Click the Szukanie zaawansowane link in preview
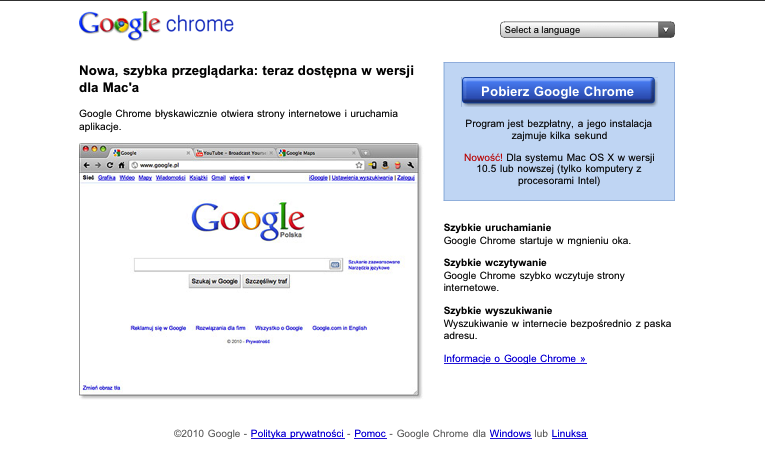Screen dimensions: 765x455 coord(374,262)
